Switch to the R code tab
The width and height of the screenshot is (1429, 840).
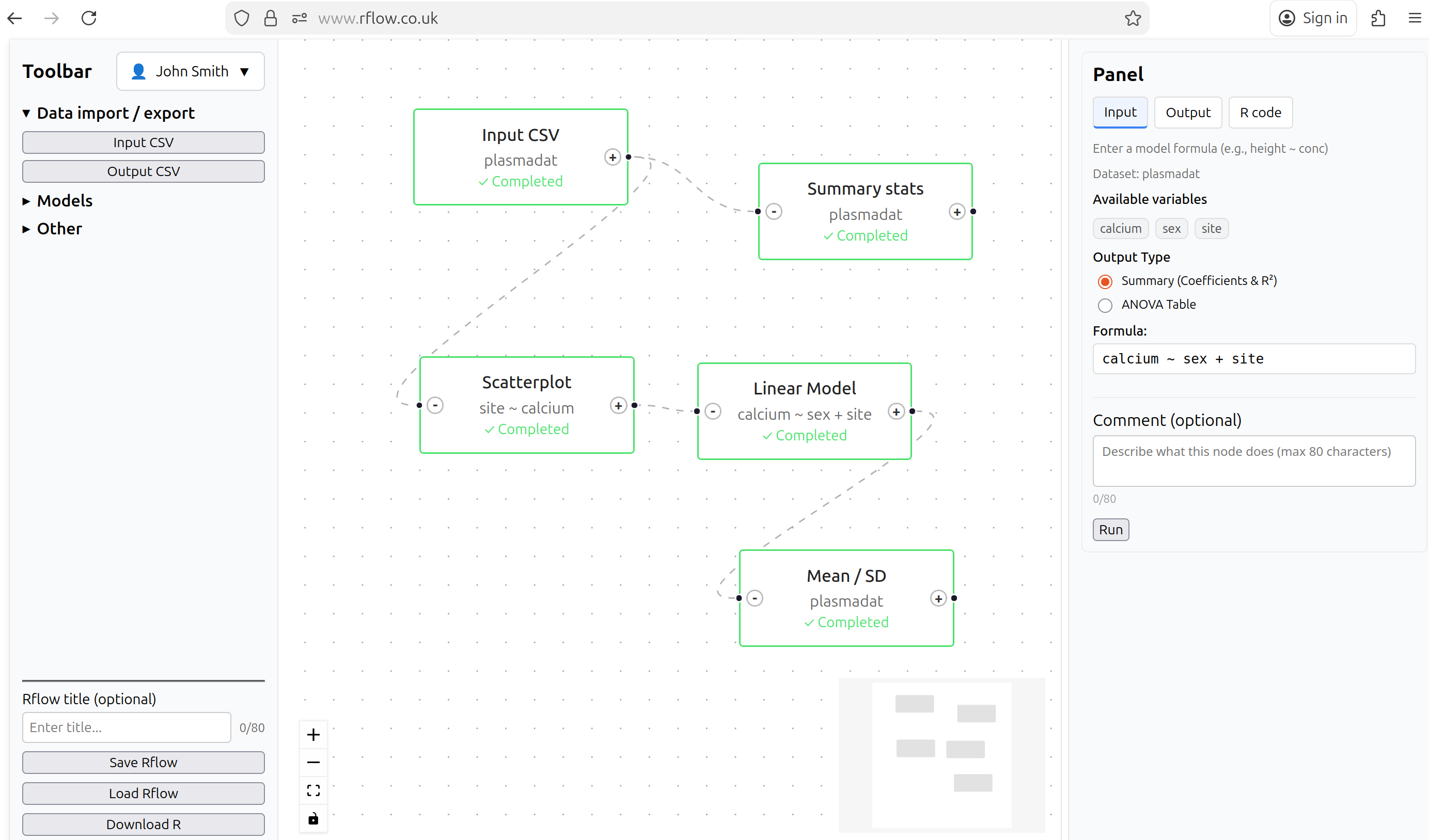tap(1260, 112)
